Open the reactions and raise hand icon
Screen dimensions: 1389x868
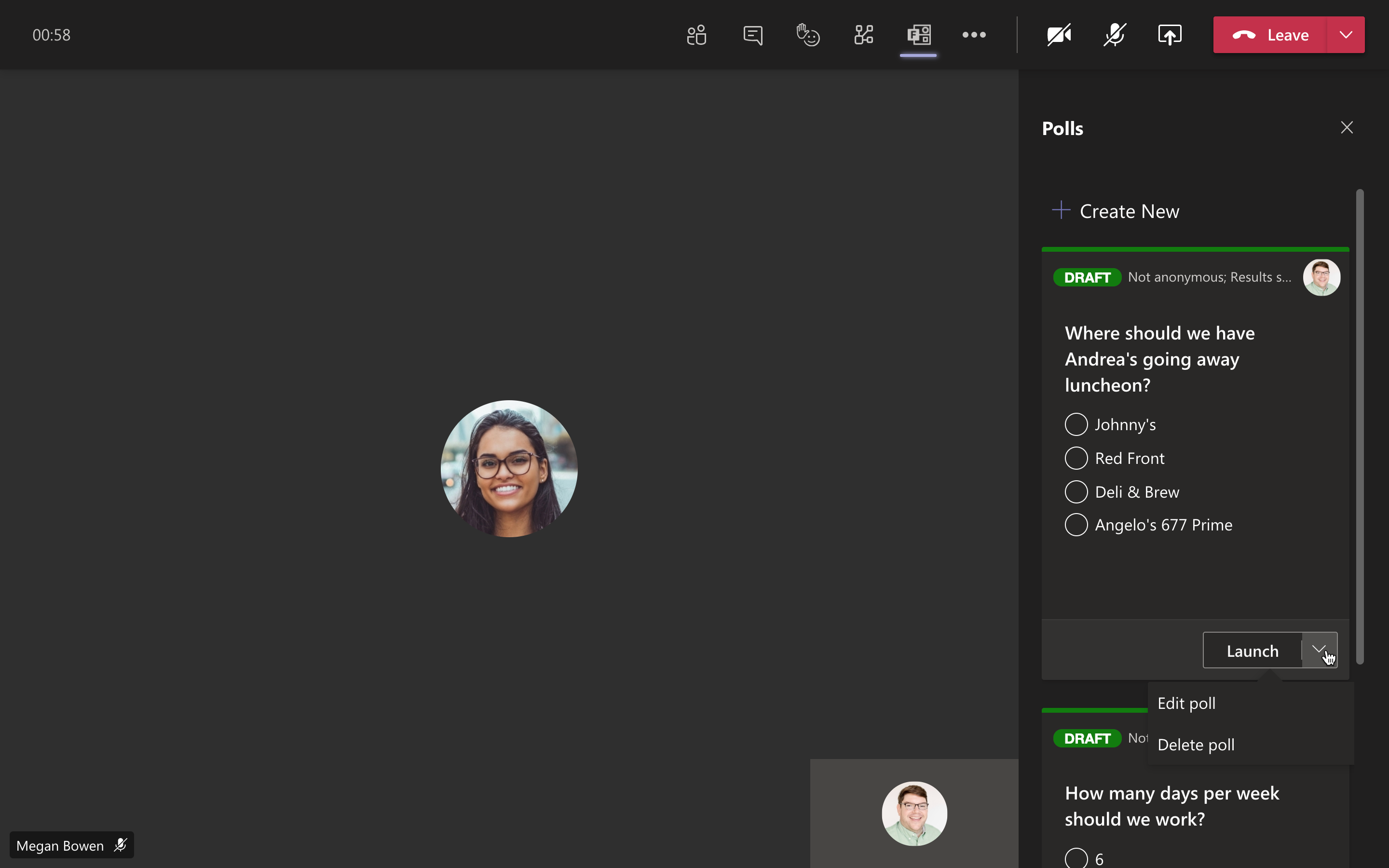coord(807,35)
